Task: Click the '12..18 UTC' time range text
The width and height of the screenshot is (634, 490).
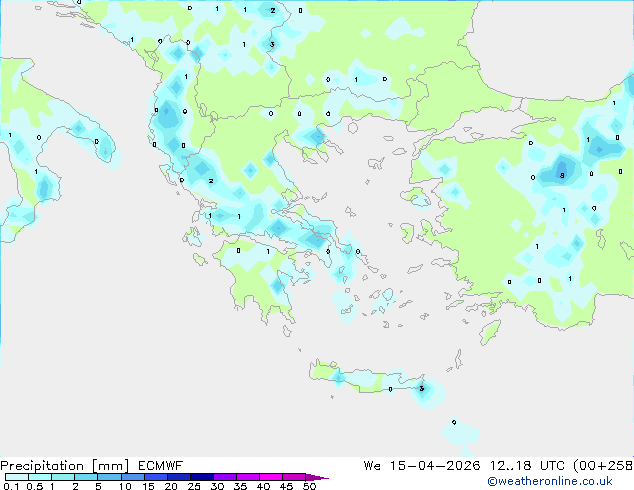Action: coord(527,466)
